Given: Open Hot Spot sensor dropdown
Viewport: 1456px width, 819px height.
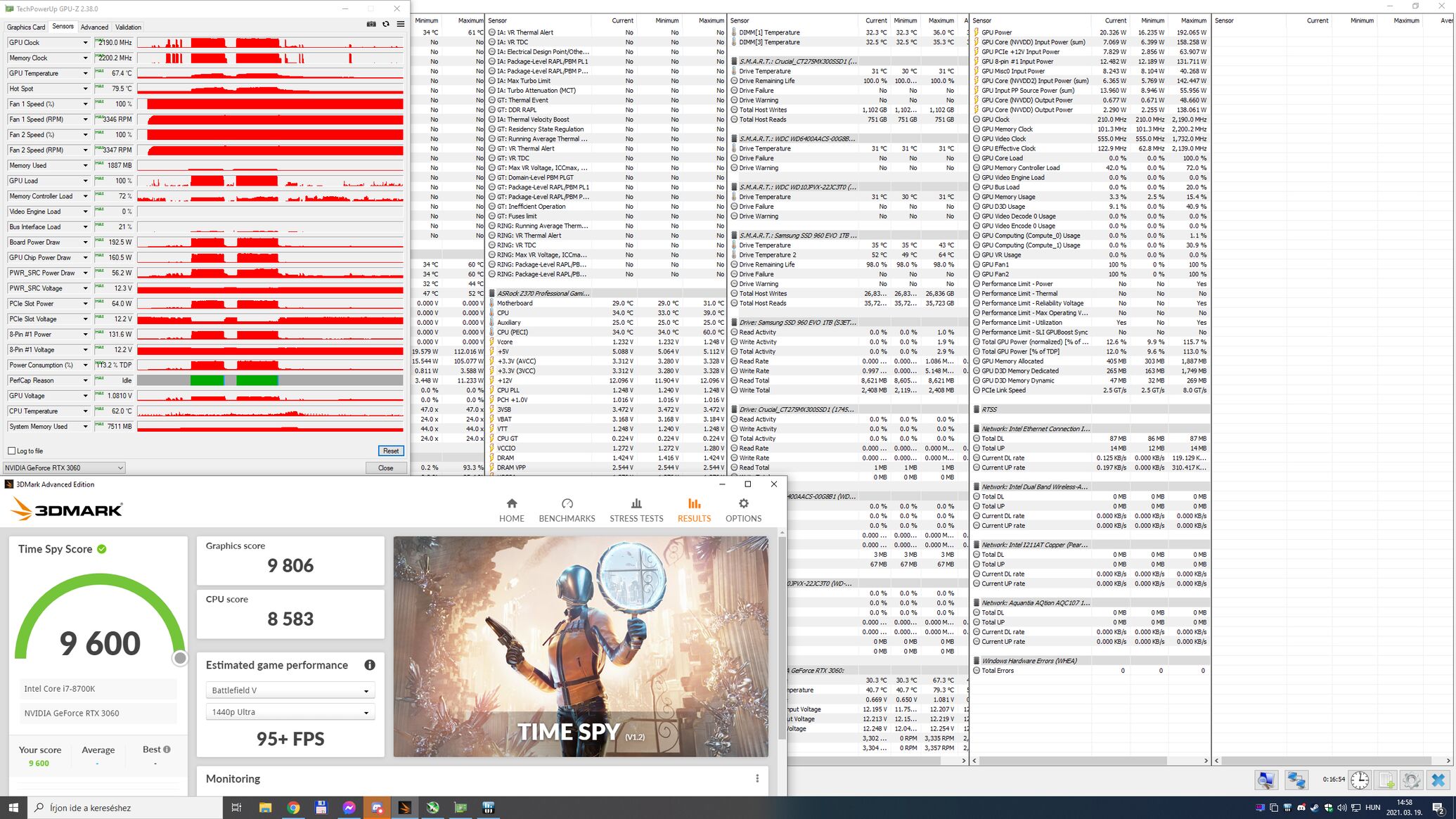Looking at the screenshot, I should point(86,89).
